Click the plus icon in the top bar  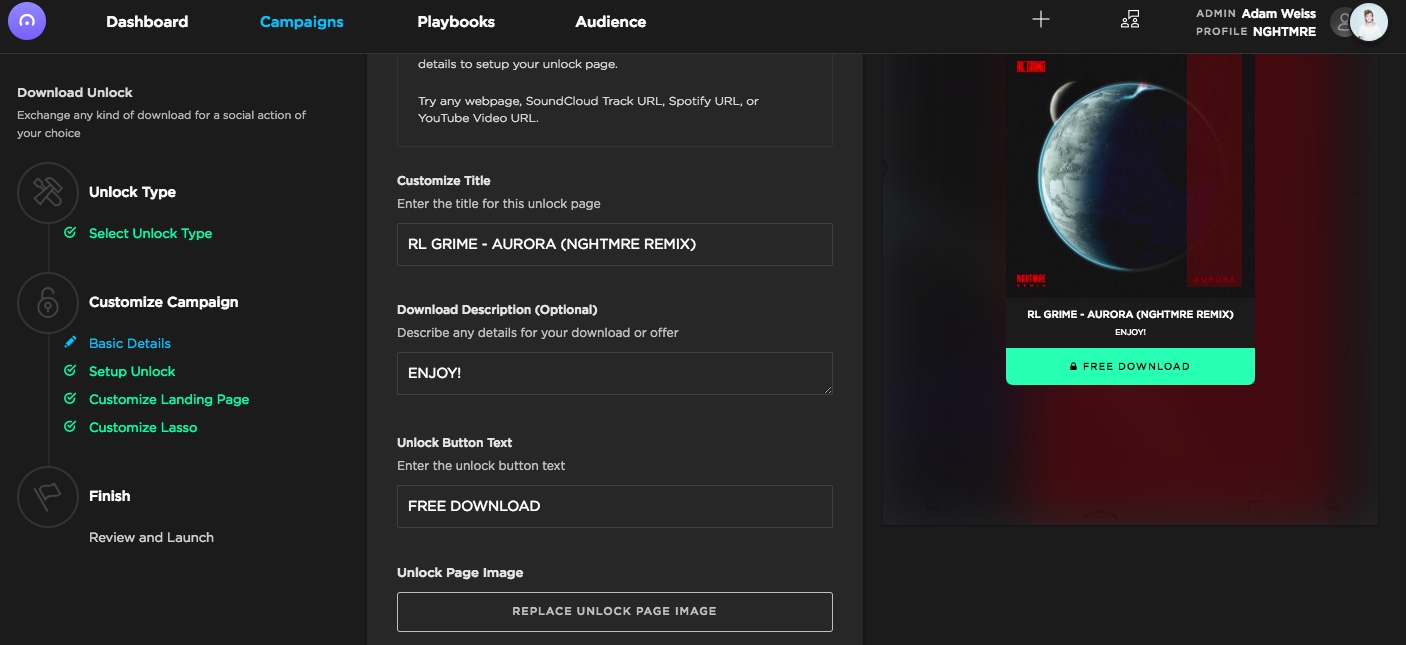pyautogui.click(x=1041, y=20)
